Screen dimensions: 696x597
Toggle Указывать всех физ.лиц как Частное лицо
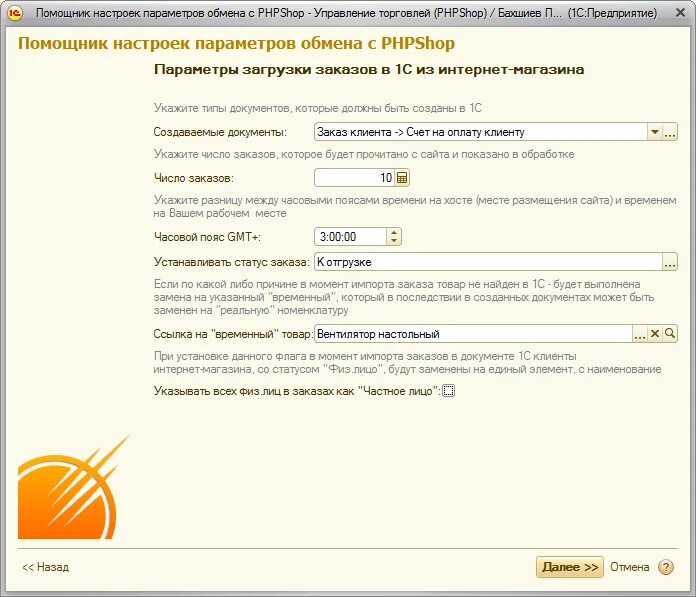click(x=449, y=391)
